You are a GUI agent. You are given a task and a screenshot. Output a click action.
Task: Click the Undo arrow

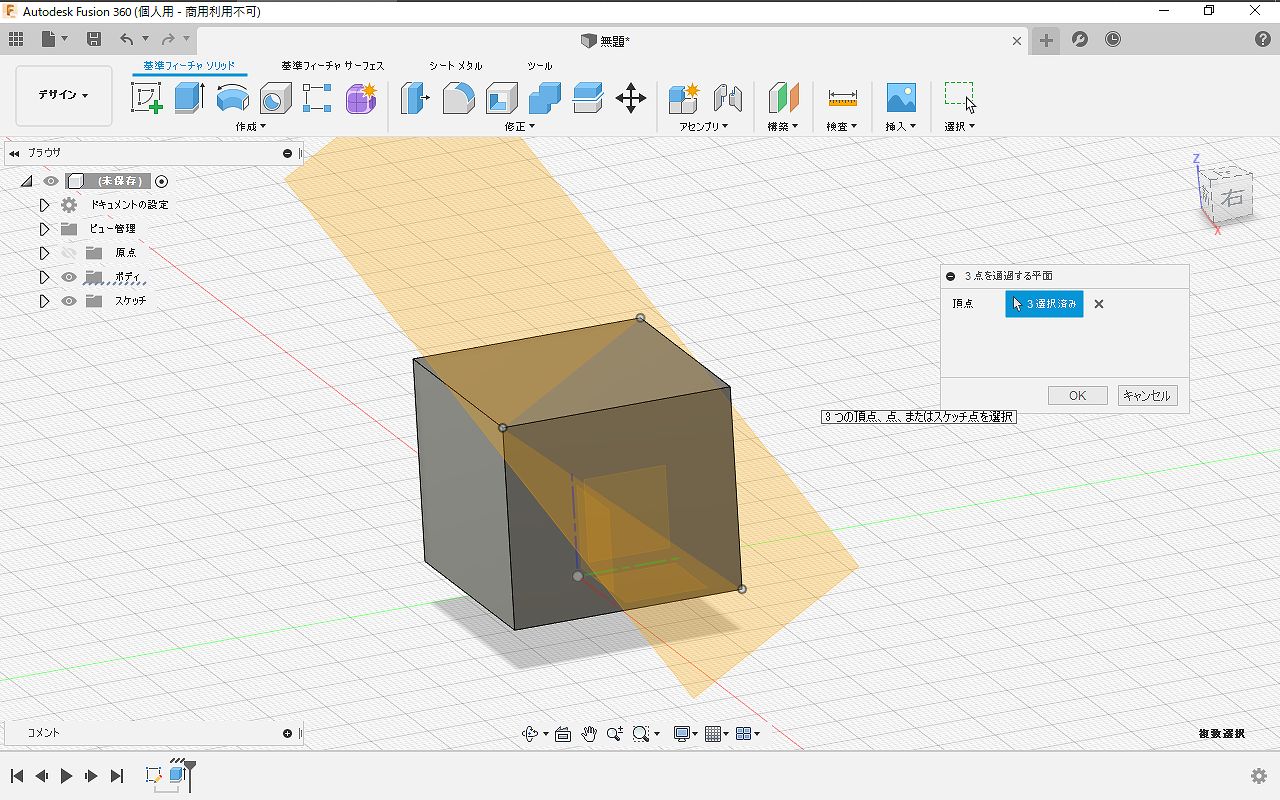coord(126,39)
